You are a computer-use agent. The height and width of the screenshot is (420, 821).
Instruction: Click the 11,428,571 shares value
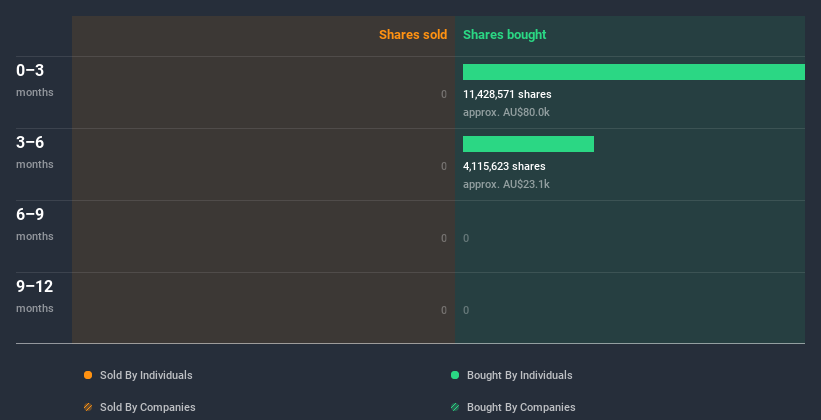coord(507,94)
